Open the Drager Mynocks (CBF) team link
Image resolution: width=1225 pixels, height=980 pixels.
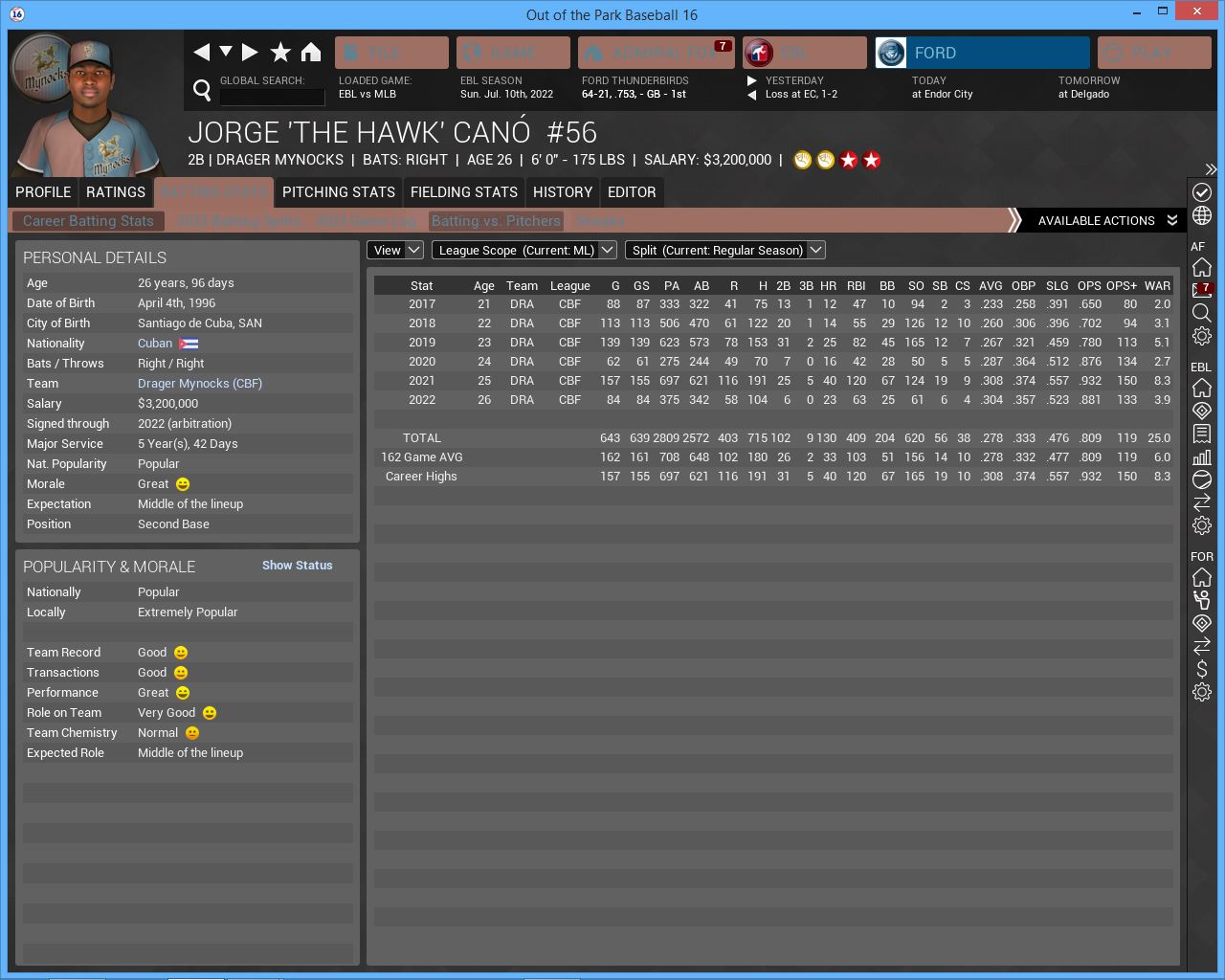click(200, 384)
